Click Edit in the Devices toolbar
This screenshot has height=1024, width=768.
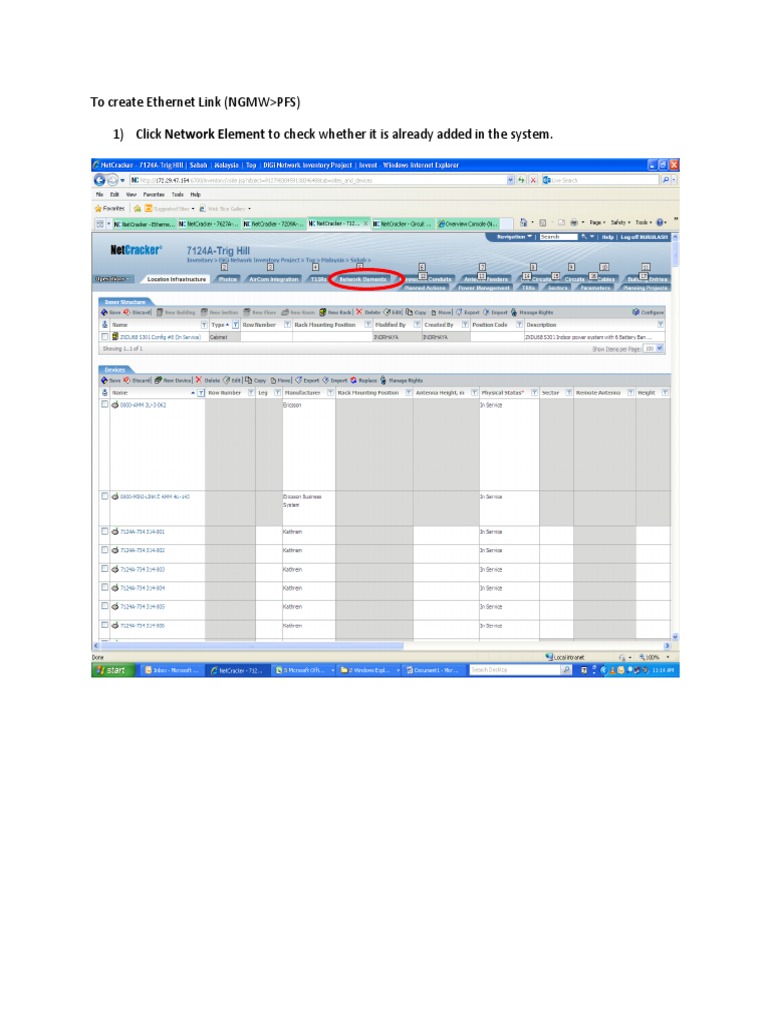coord(233,380)
